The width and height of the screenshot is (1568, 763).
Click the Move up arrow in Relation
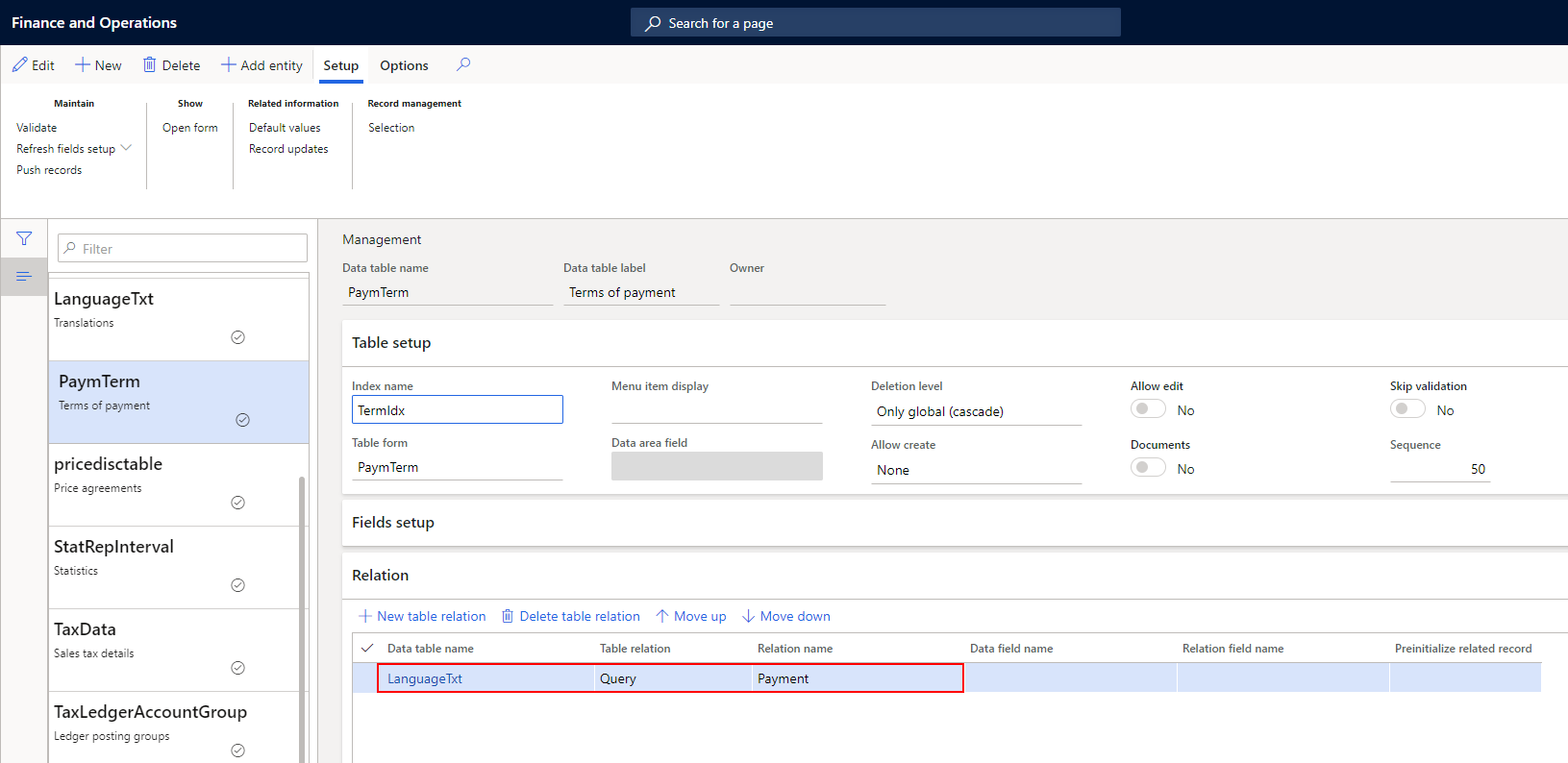[x=662, y=616]
